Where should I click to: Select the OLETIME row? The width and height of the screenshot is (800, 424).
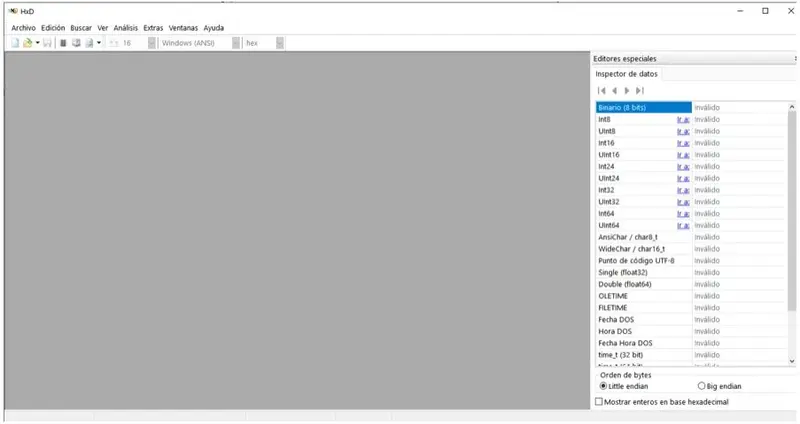tap(692, 296)
